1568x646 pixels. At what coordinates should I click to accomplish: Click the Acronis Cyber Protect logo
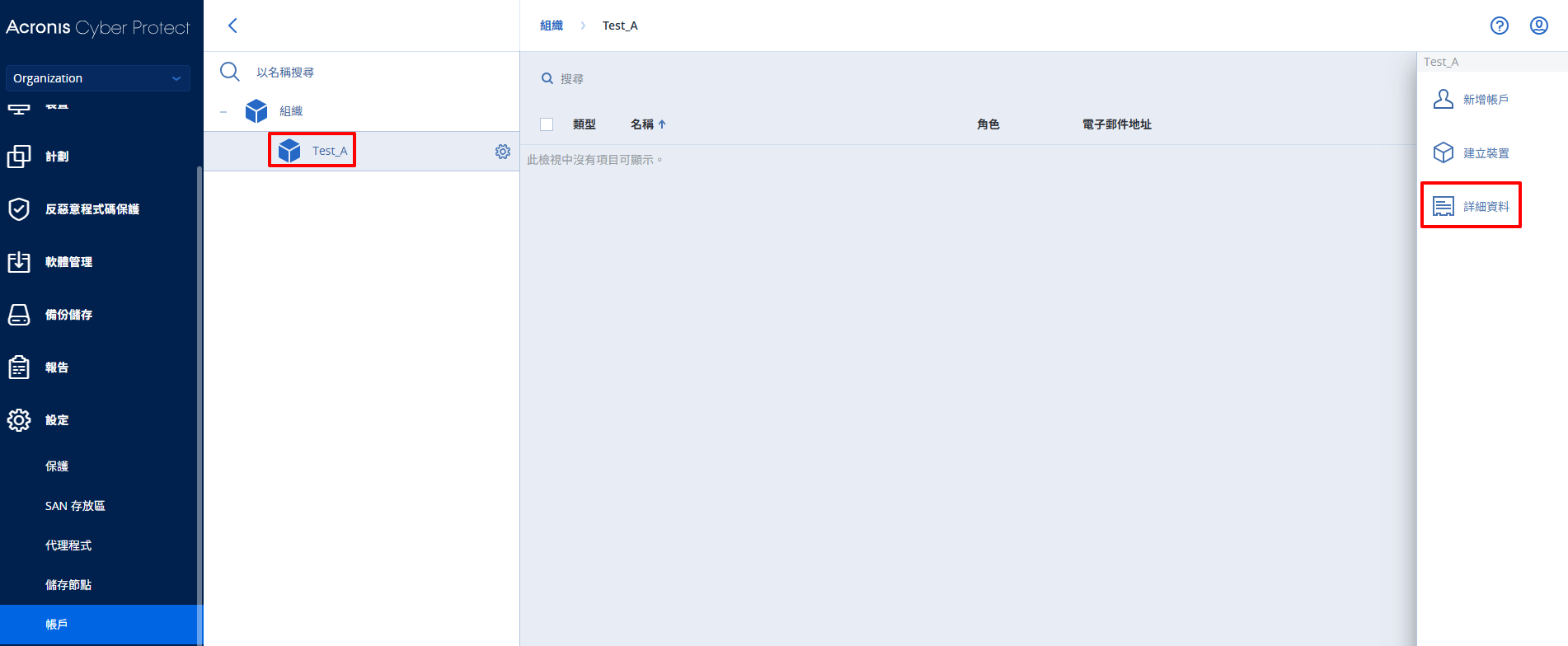click(x=97, y=27)
